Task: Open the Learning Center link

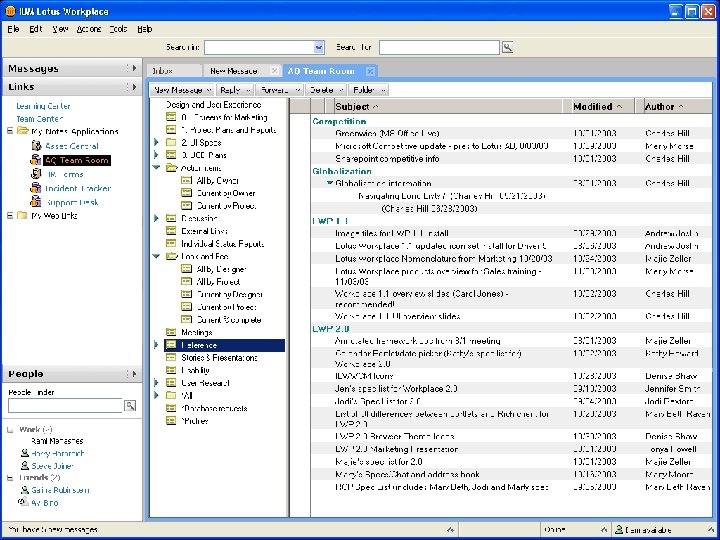Action: pos(43,106)
